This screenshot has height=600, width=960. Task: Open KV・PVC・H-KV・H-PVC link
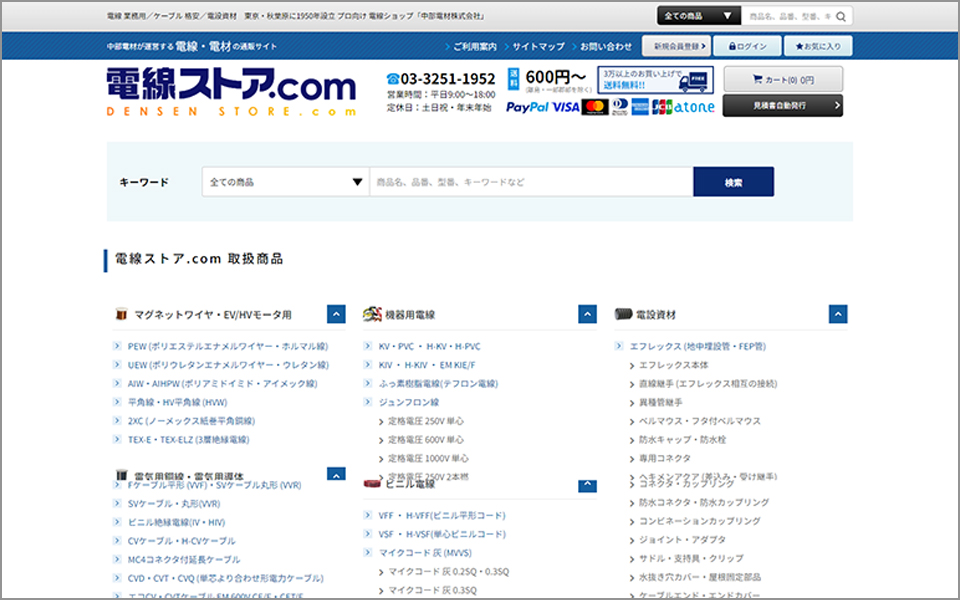coord(429,347)
